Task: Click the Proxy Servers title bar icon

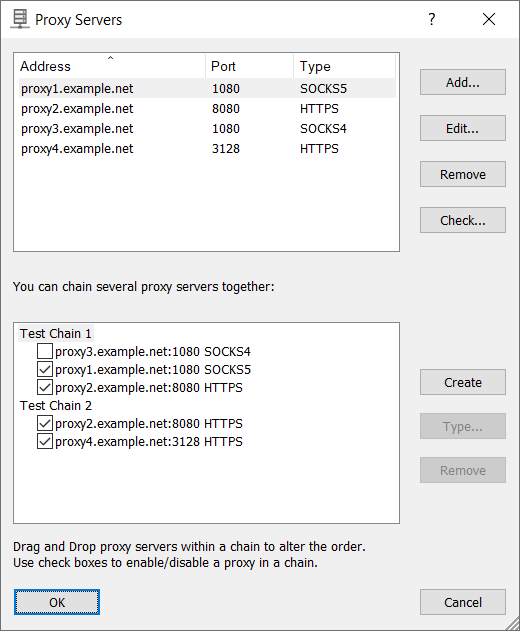Action: (x=19, y=19)
